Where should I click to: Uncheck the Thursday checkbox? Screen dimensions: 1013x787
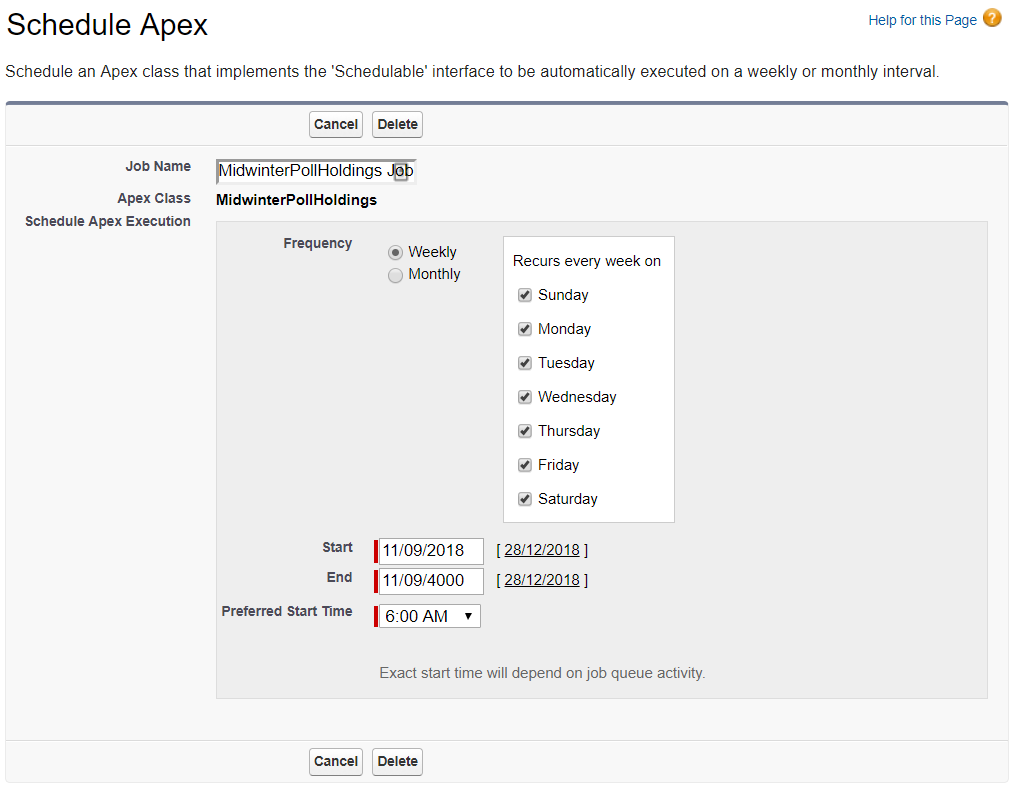525,431
